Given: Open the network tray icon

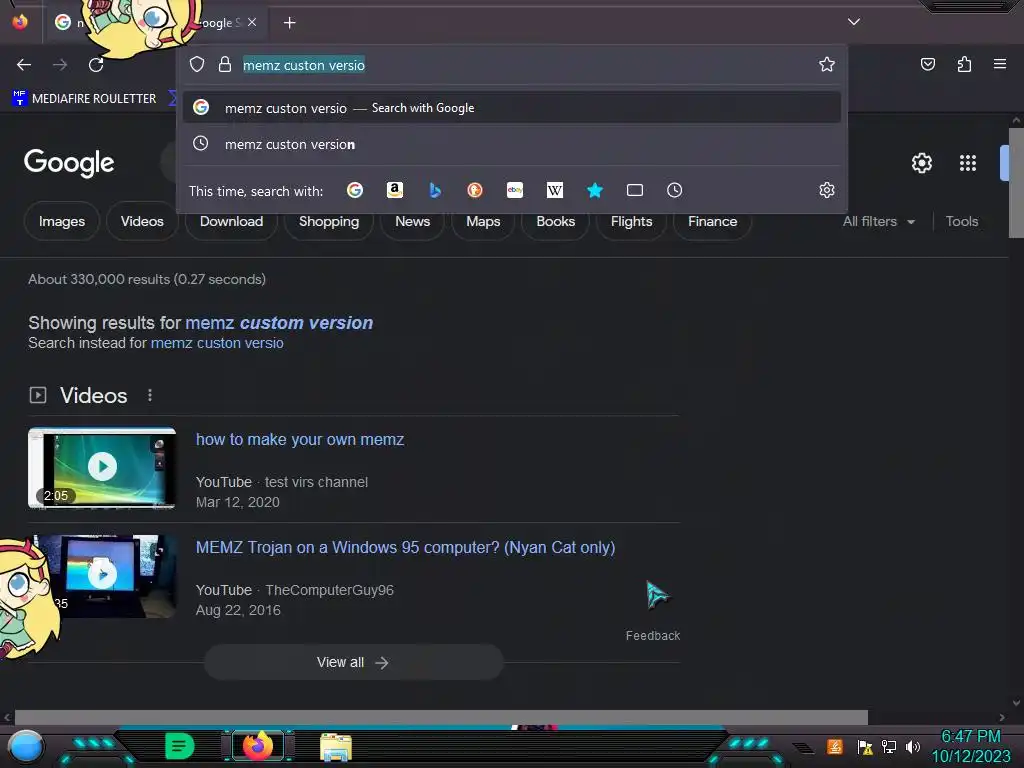Looking at the screenshot, I should 889,746.
